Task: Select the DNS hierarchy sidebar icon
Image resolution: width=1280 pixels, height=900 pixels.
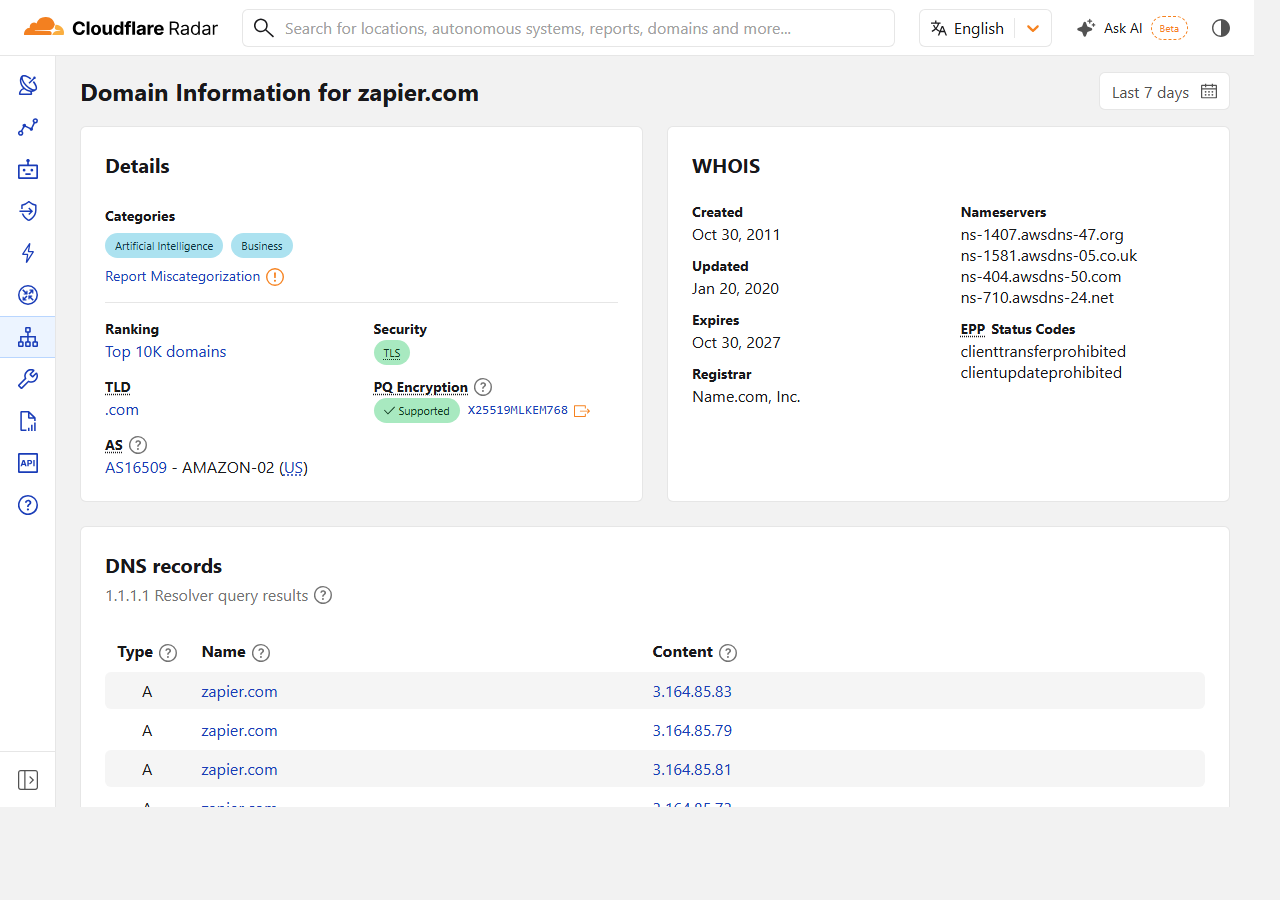Action: 28,337
